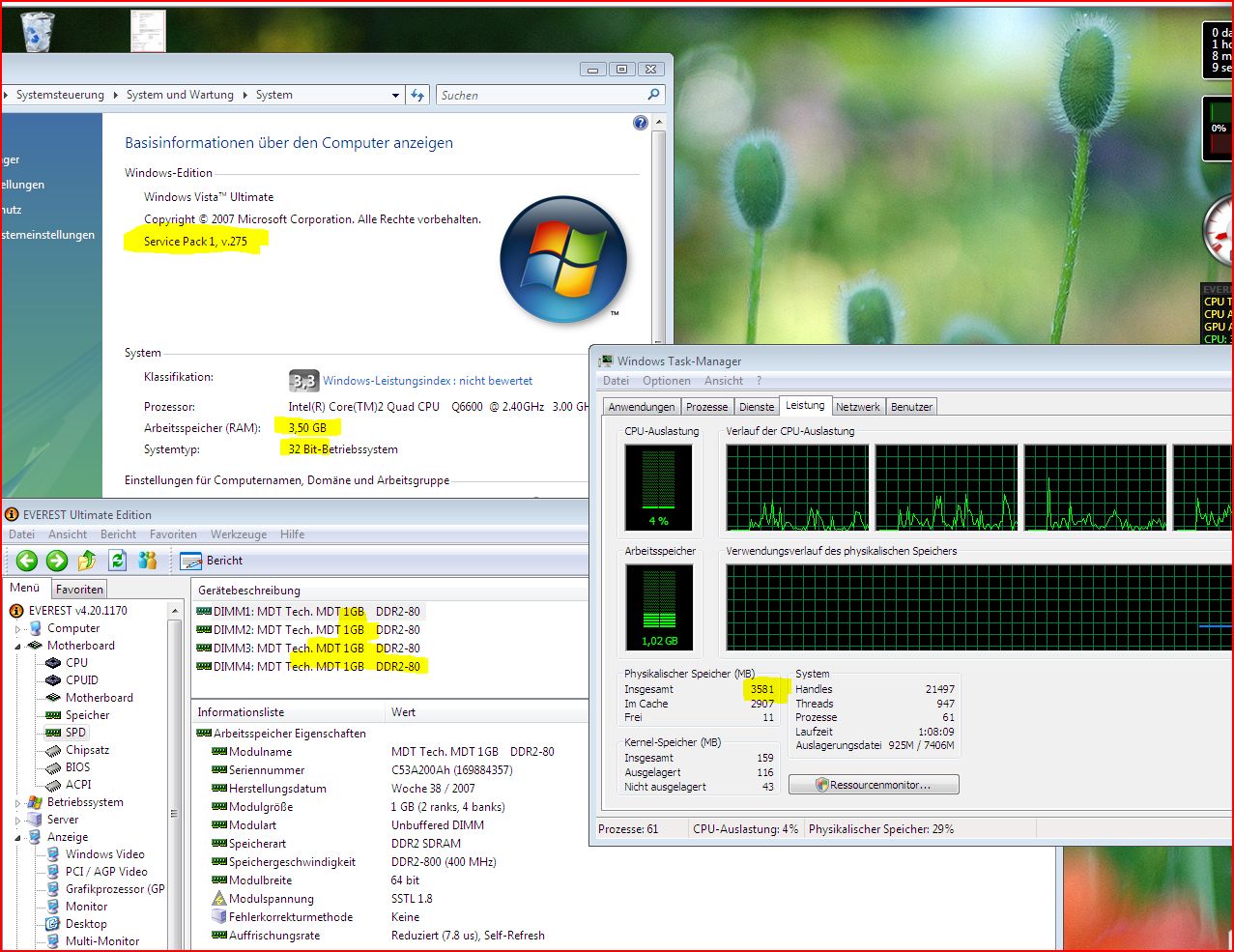Select CPU under Motherboard in EVEREST tree
The height and width of the screenshot is (952, 1234).
pos(77,663)
